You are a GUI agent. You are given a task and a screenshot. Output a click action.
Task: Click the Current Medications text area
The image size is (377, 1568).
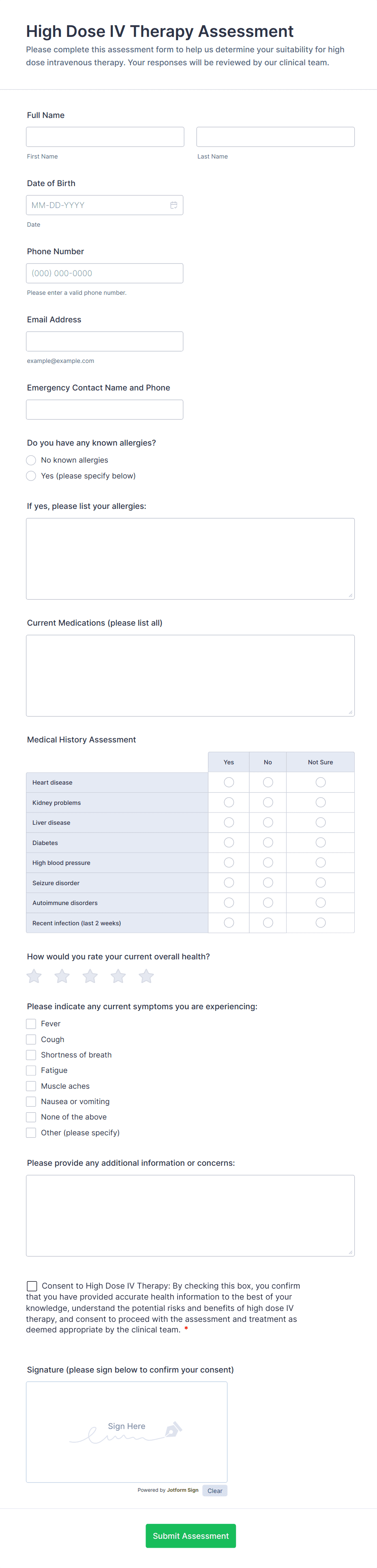coord(191,676)
